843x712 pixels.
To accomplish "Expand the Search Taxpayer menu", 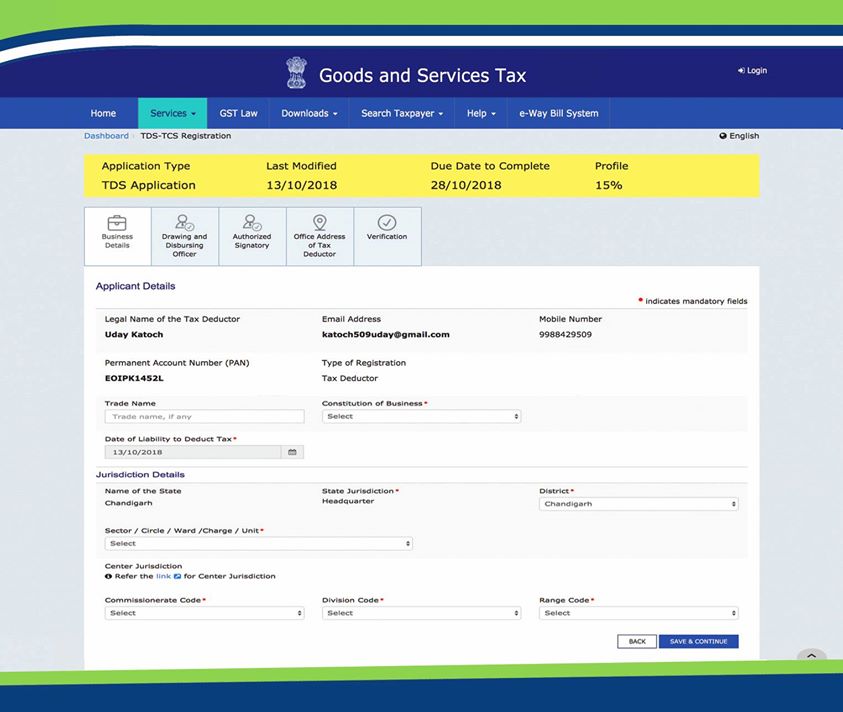I will [402, 113].
